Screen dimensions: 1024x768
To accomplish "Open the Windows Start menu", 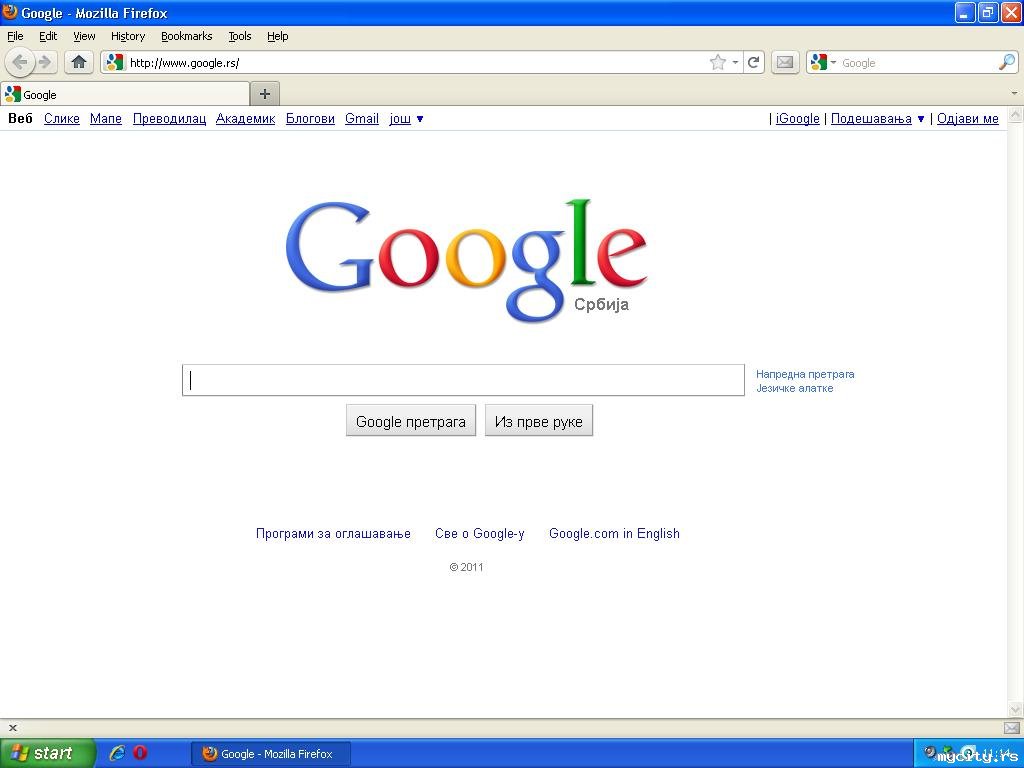I will pyautogui.click(x=47, y=753).
